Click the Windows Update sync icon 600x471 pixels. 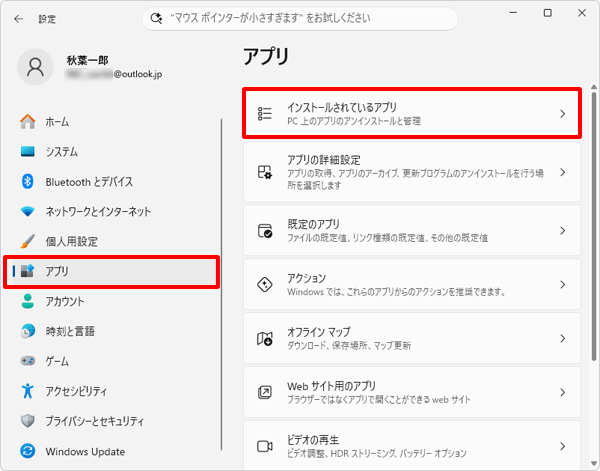[28, 451]
